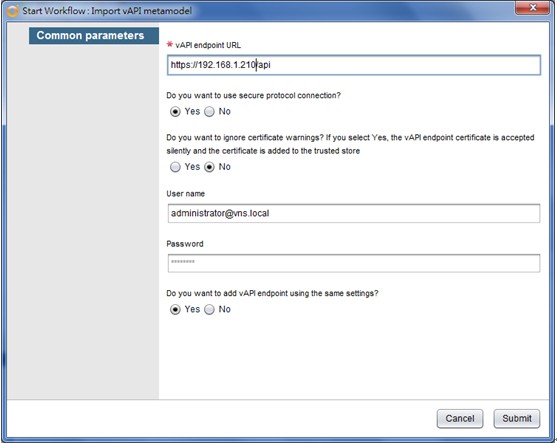Click the Password label text

click(185, 244)
